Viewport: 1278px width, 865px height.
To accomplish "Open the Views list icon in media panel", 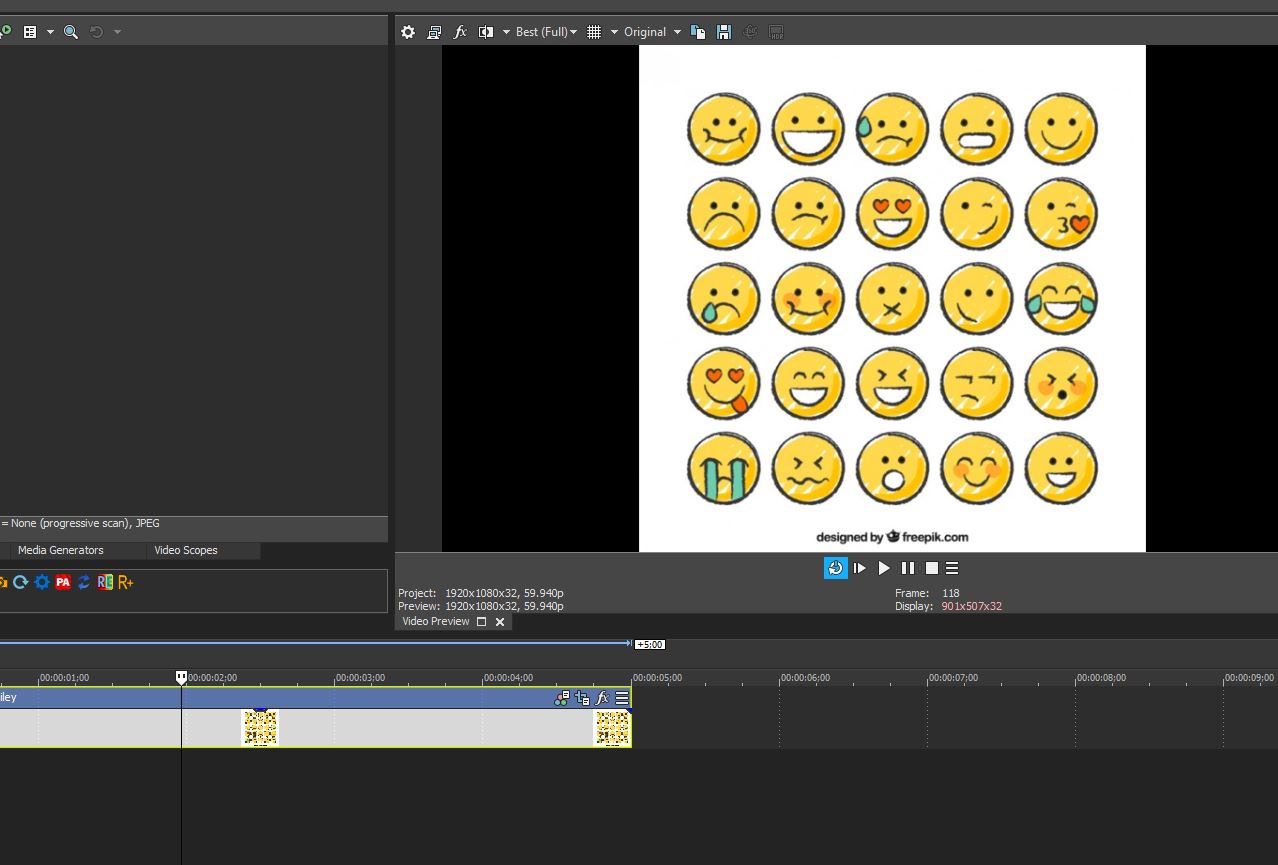I will coord(30,32).
